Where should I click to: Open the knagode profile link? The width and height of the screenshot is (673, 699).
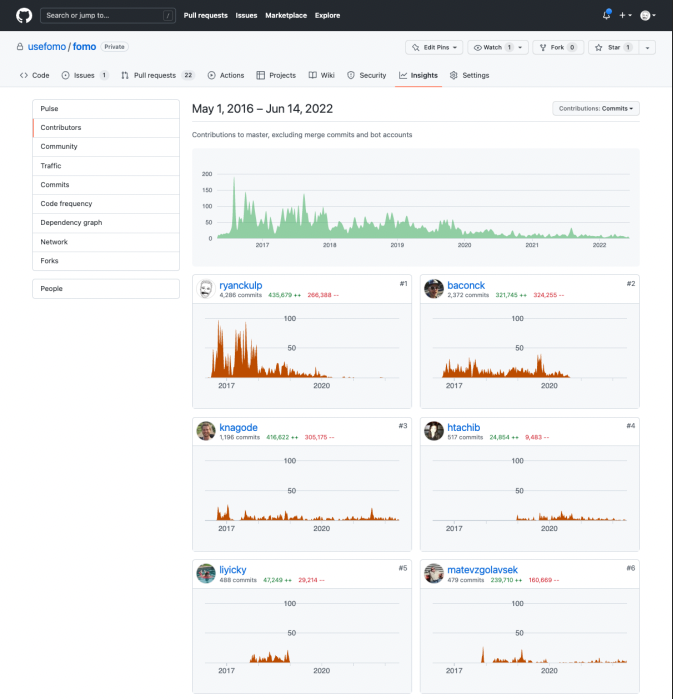tap(238, 428)
